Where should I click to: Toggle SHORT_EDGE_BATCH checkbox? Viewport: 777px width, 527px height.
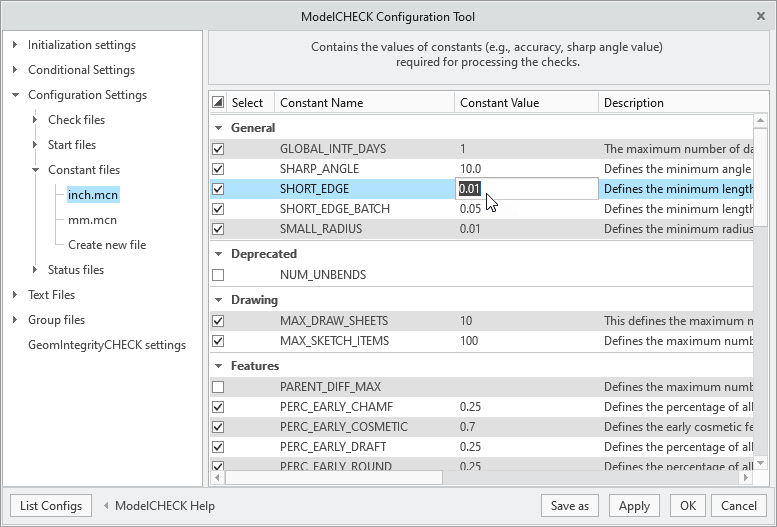click(218, 209)
